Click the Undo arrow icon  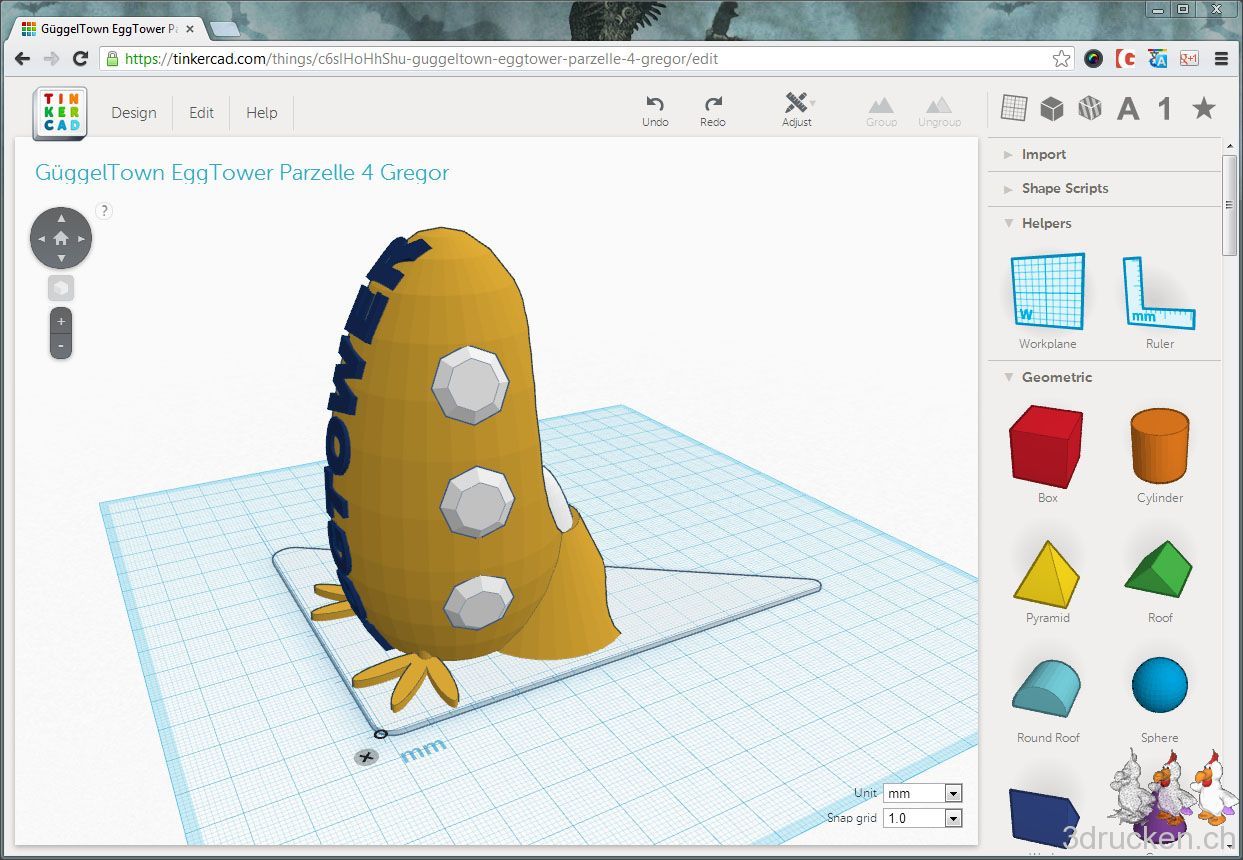655,104
